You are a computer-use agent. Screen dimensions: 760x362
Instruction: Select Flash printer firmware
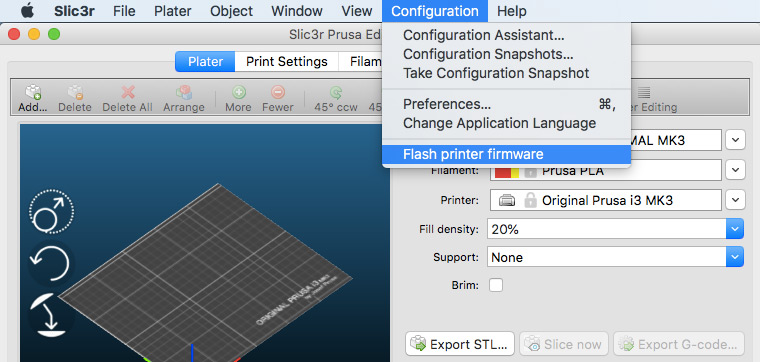click(507, 154)
